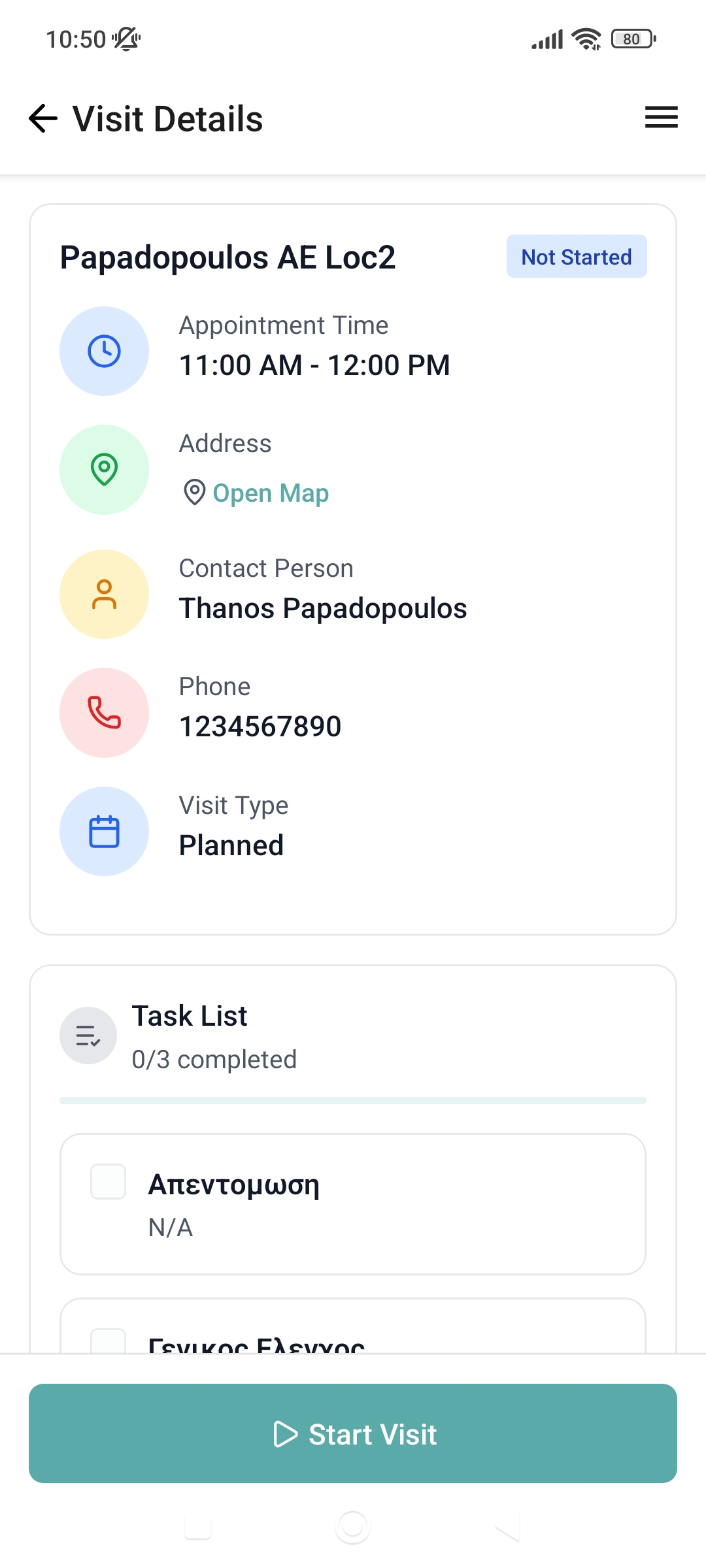Image resolution: width=706 pixels, height=1568 pixels.
Task: Tap the yellow contact person icon
Action: (104, 595)
